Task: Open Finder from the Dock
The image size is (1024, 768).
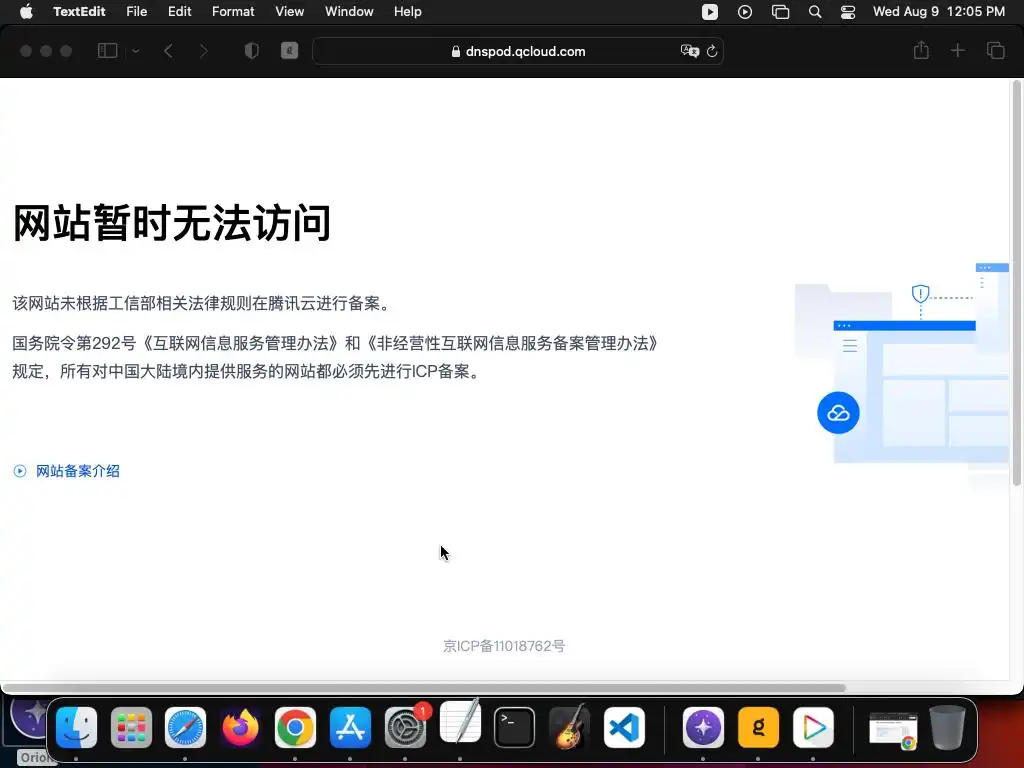Action: click(x=76, y=728)
